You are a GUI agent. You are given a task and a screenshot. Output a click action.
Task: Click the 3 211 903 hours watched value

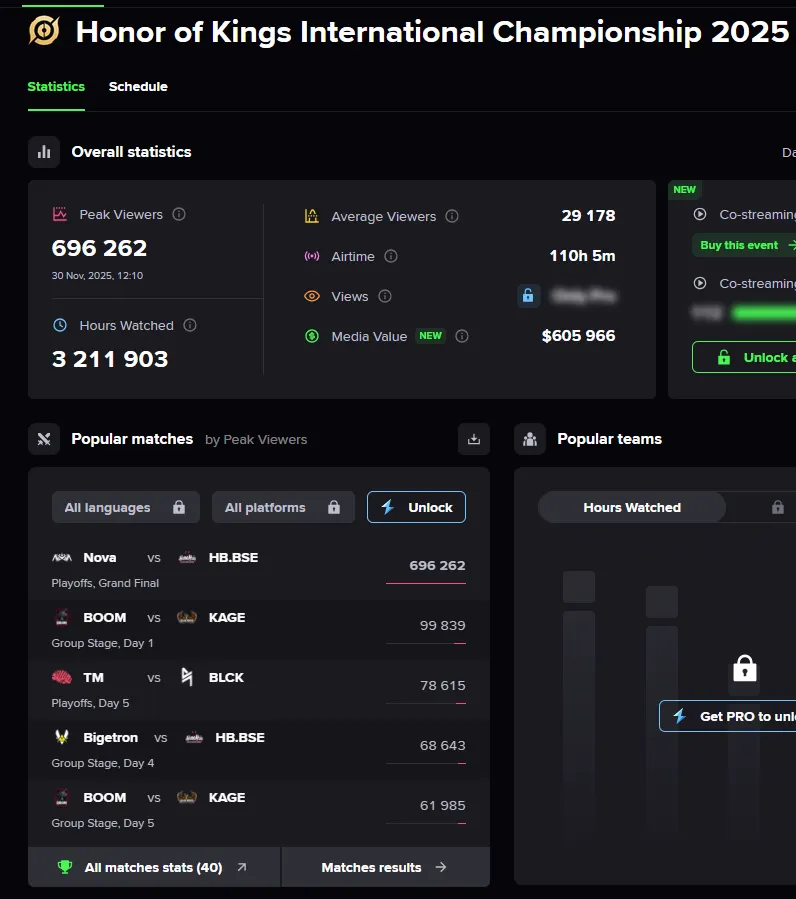point(110,359)
